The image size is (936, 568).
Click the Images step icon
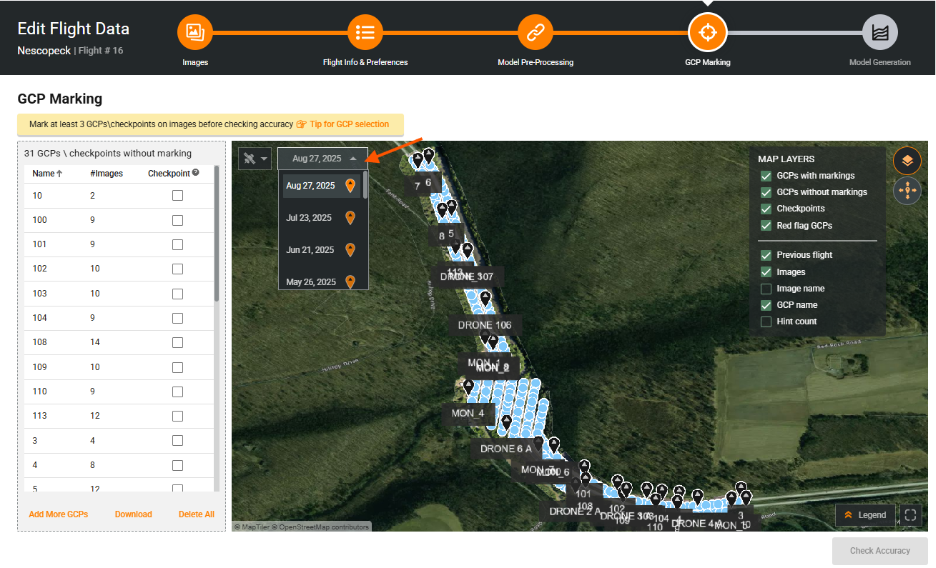pos(195,32)
